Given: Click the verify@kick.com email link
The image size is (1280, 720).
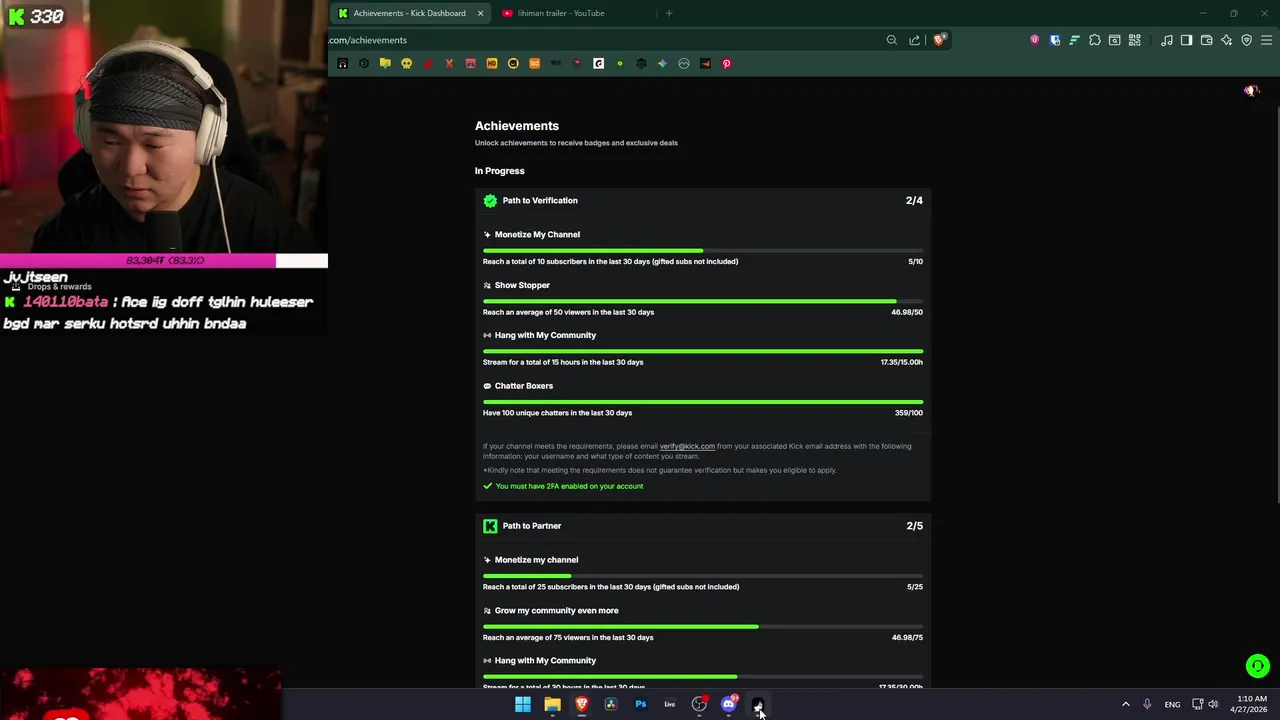Looking at the screenshot, I should click(687, 446).
